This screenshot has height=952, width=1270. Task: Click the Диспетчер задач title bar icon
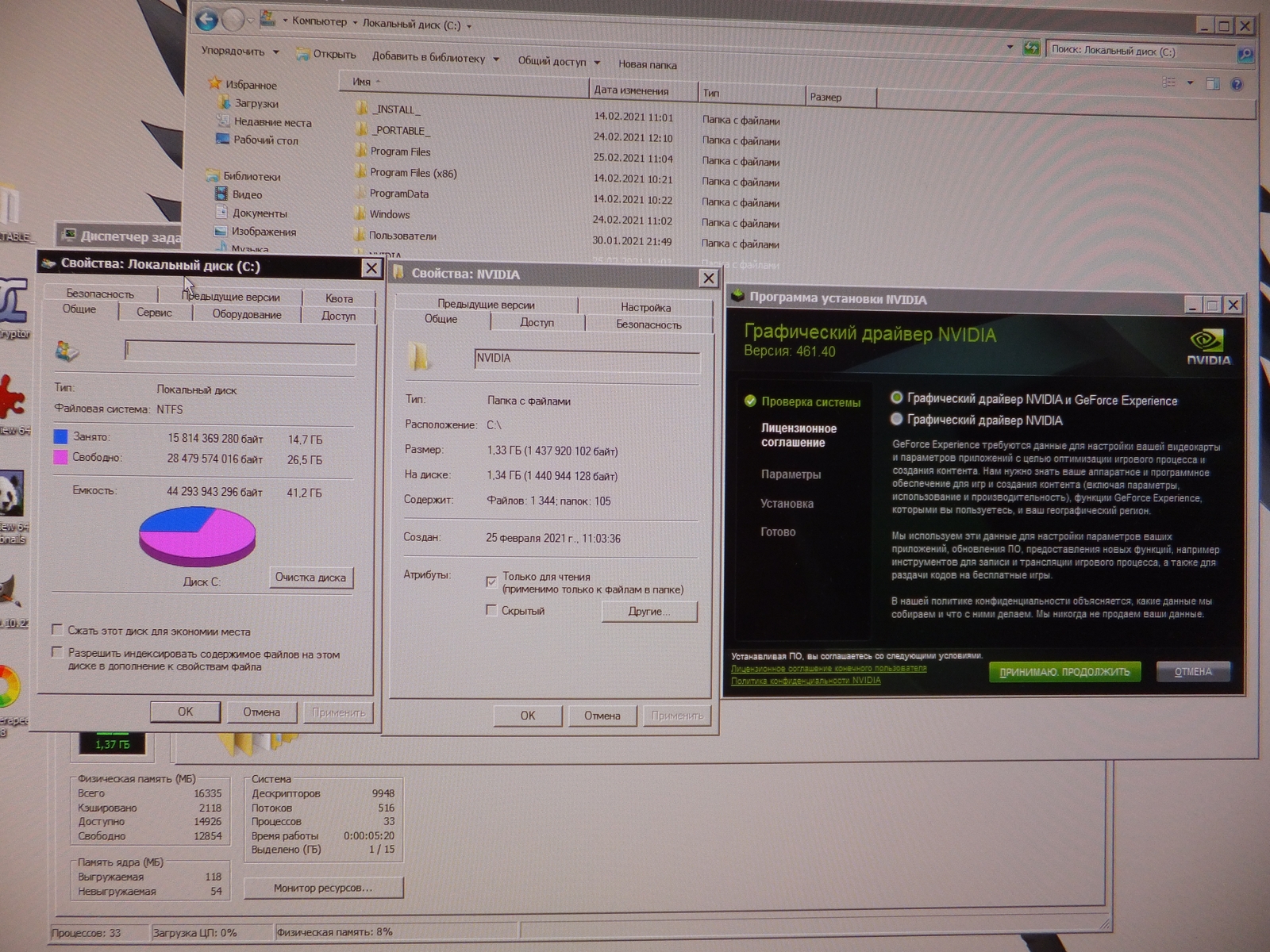point(70,234)
